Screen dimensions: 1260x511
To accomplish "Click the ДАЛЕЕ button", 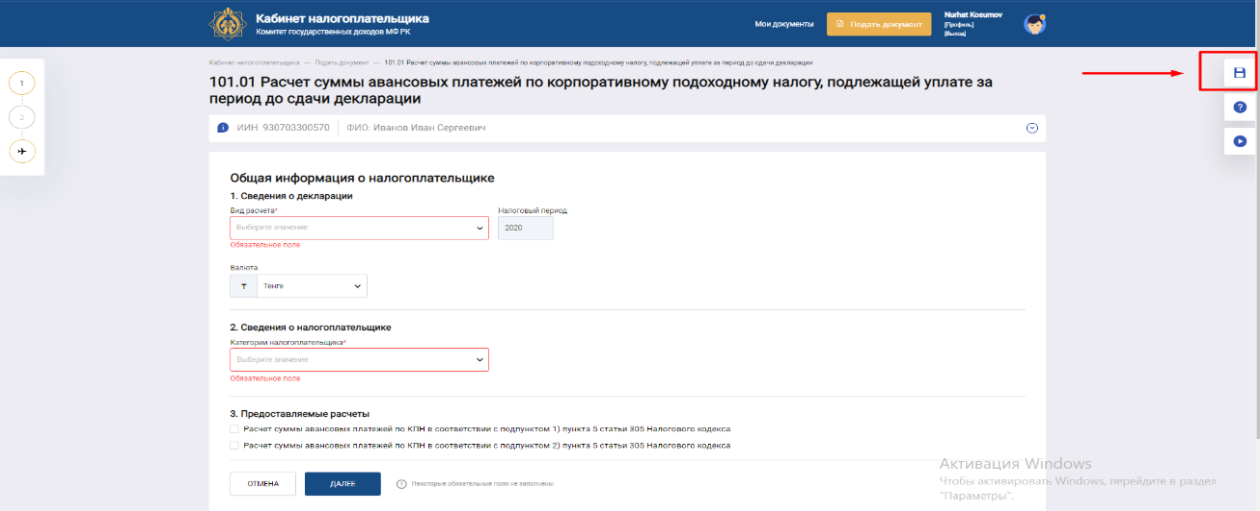I will coord(343,484).
